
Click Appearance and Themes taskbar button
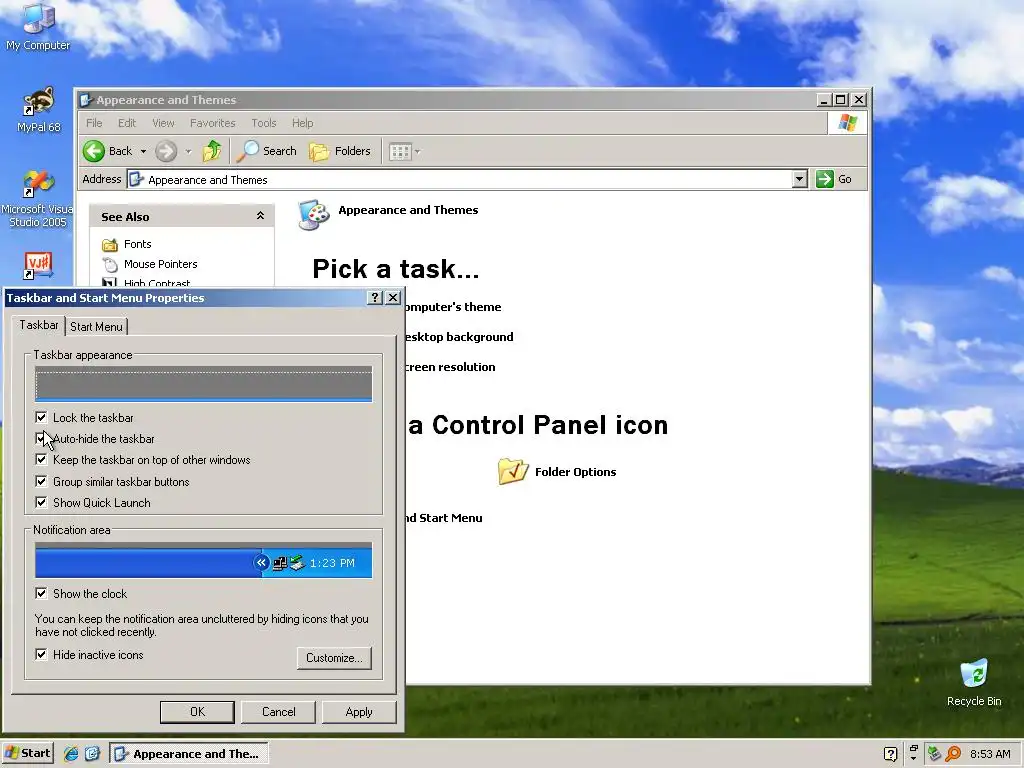(189, 754)
